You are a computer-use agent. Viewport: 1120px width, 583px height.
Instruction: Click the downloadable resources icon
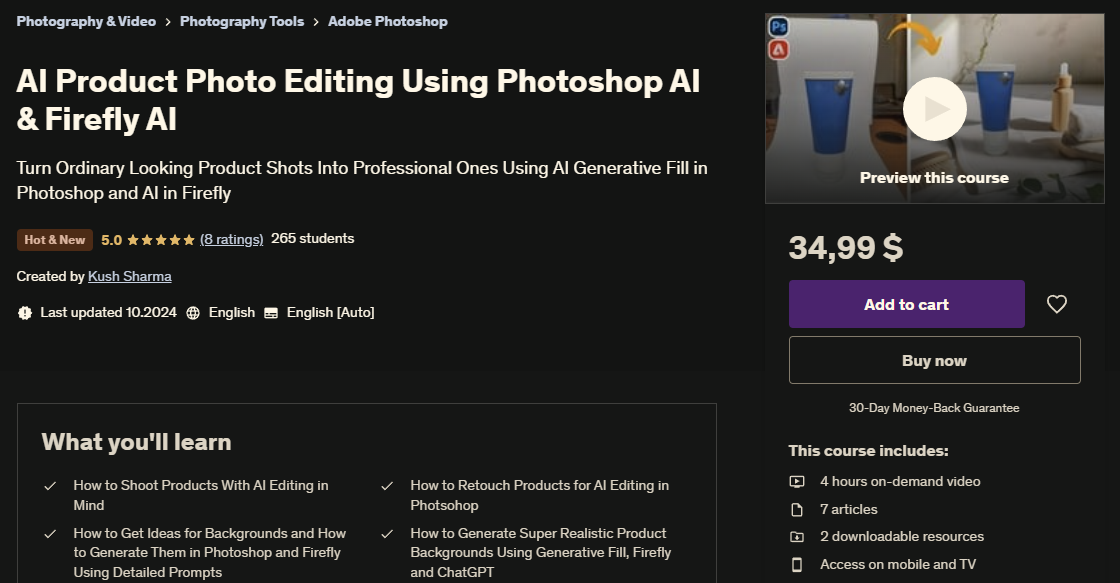pyautogui.click(x=797, y=537)
